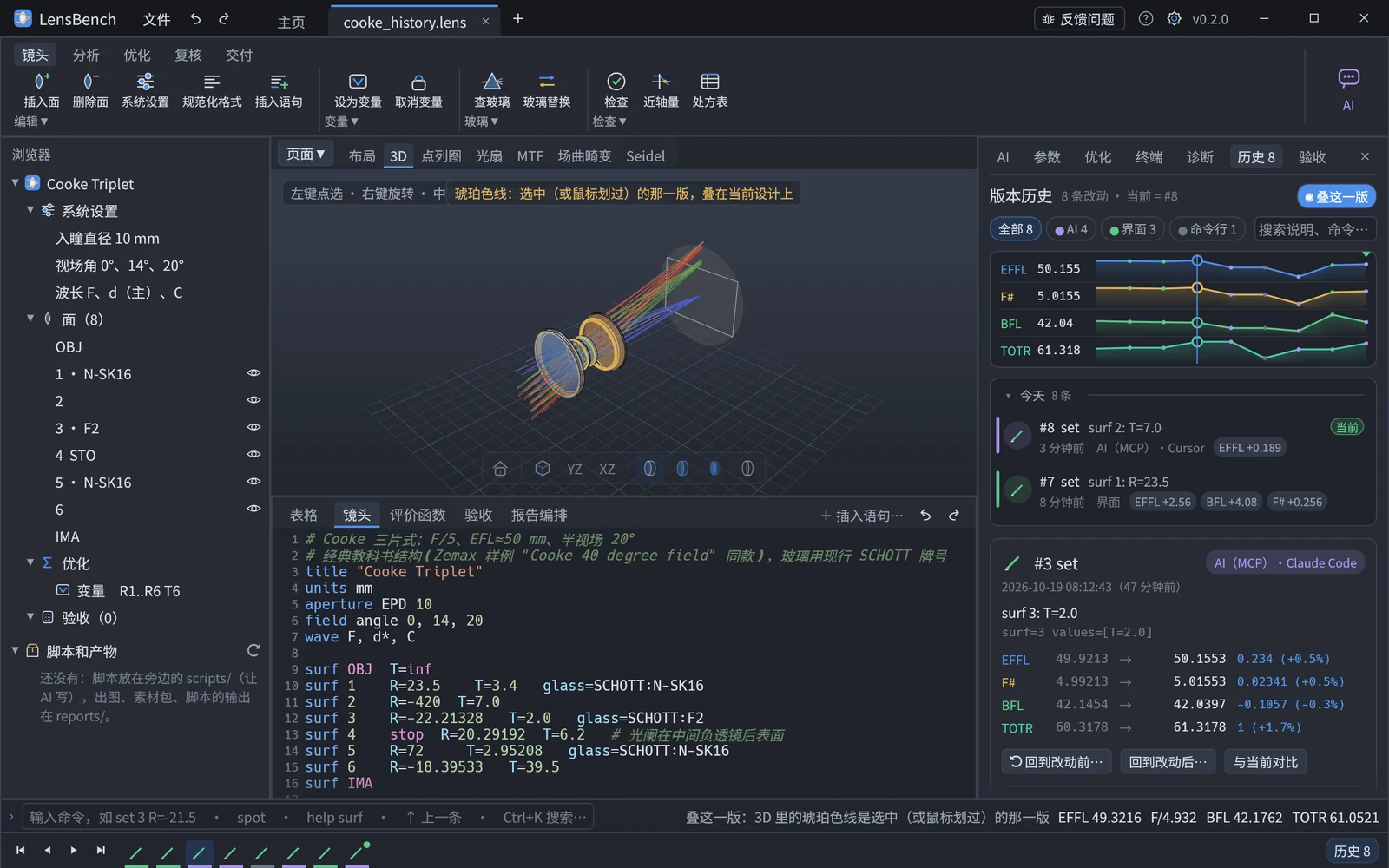Viewport: 1389px width, 868px height.
Task: Toggle visibility of surface 6
Action: coord(253,509)
